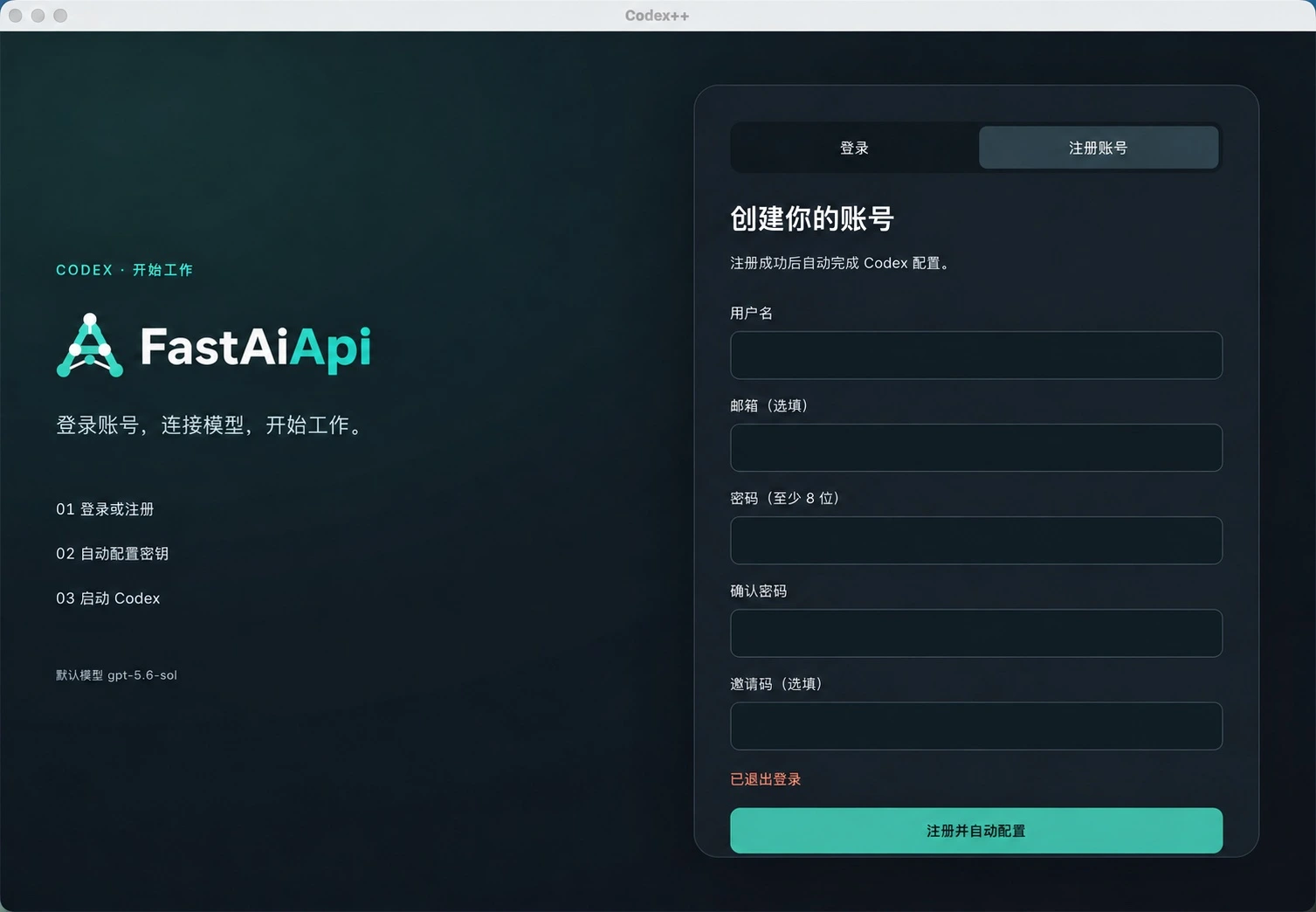Click step 03 启动 Codex
Image resolution: width=1316 pixels, height=912 pixels.
108,598
